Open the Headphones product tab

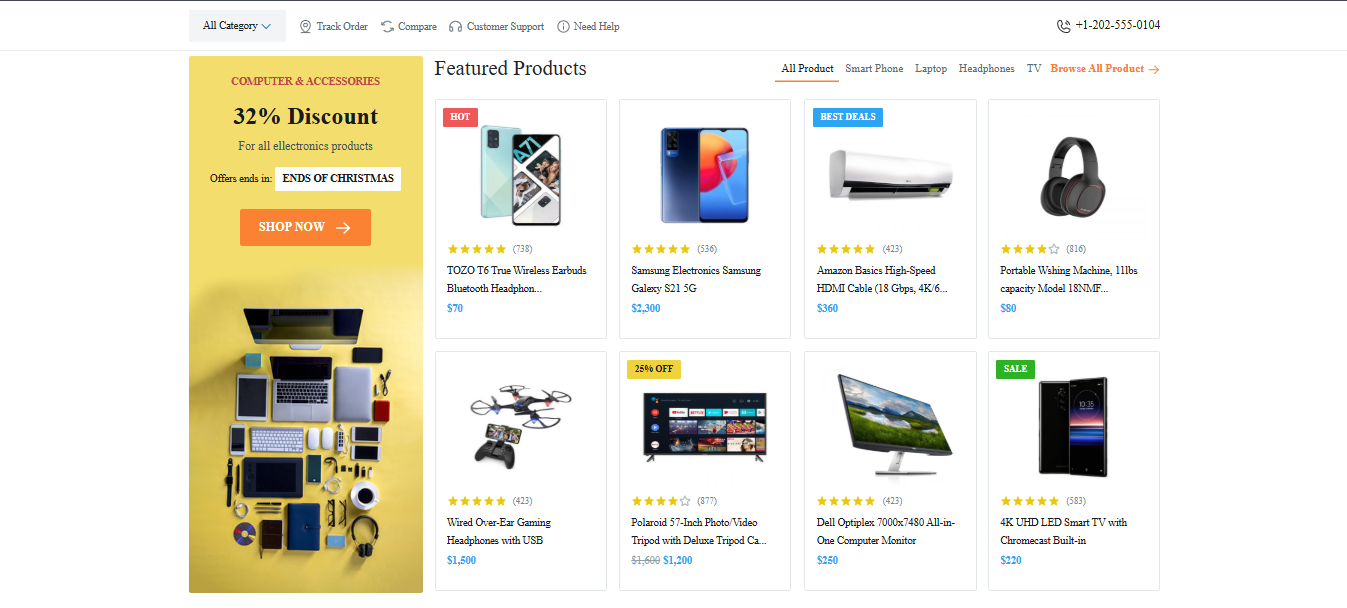(986, 69)
